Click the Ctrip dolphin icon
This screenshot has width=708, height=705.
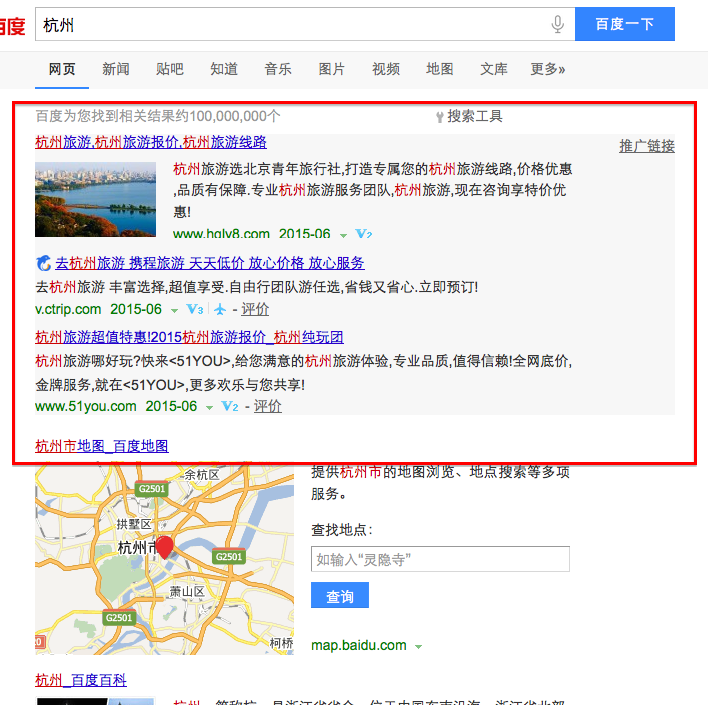click(x=43, y=263)
